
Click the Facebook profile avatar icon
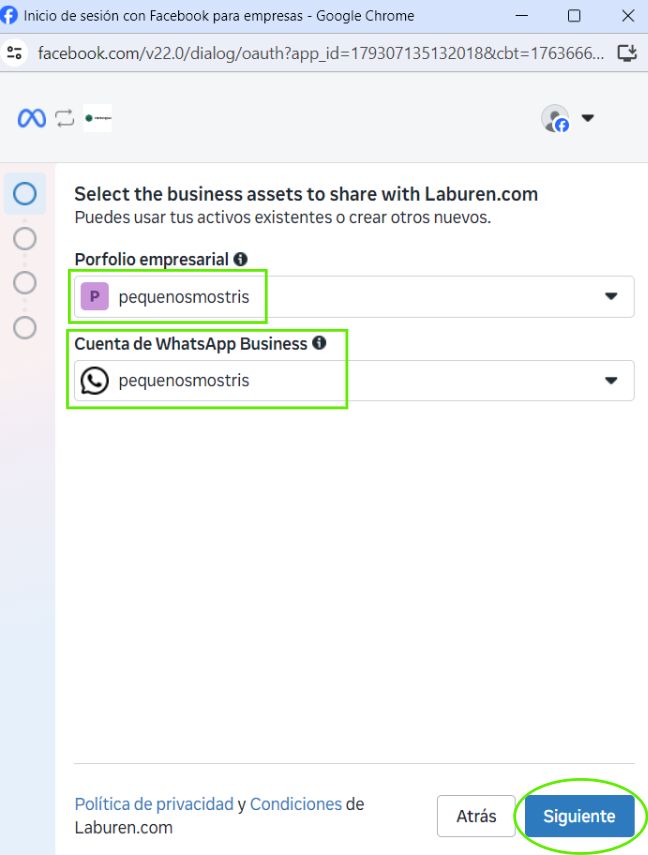555,119
